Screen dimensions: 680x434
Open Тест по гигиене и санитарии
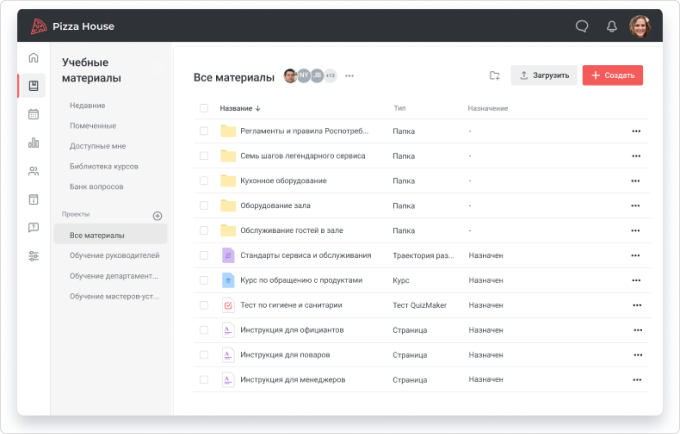[291, 305]
